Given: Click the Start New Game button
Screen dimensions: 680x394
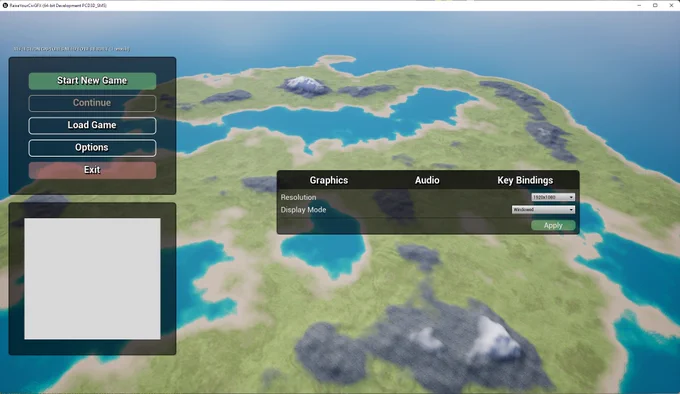Looking at the screenshot, I should pos(92,81).
